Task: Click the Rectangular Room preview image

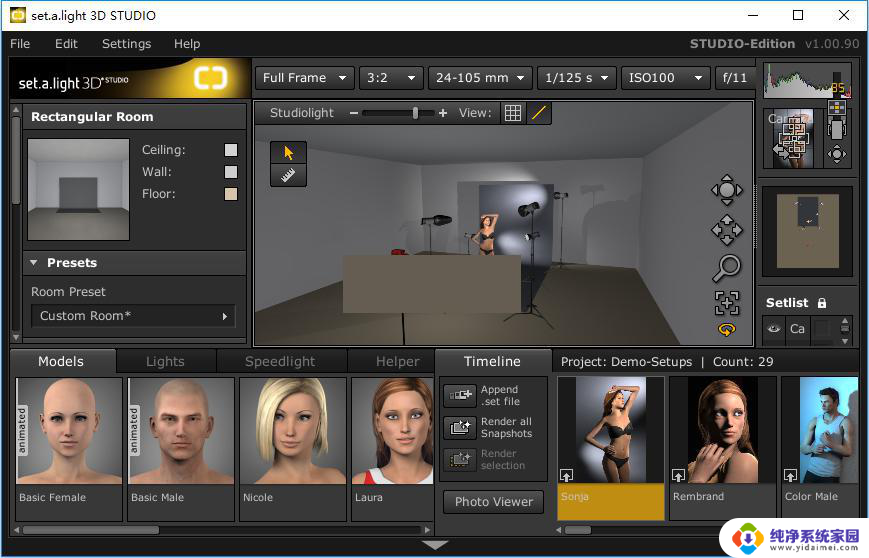Action: [79, 190]
